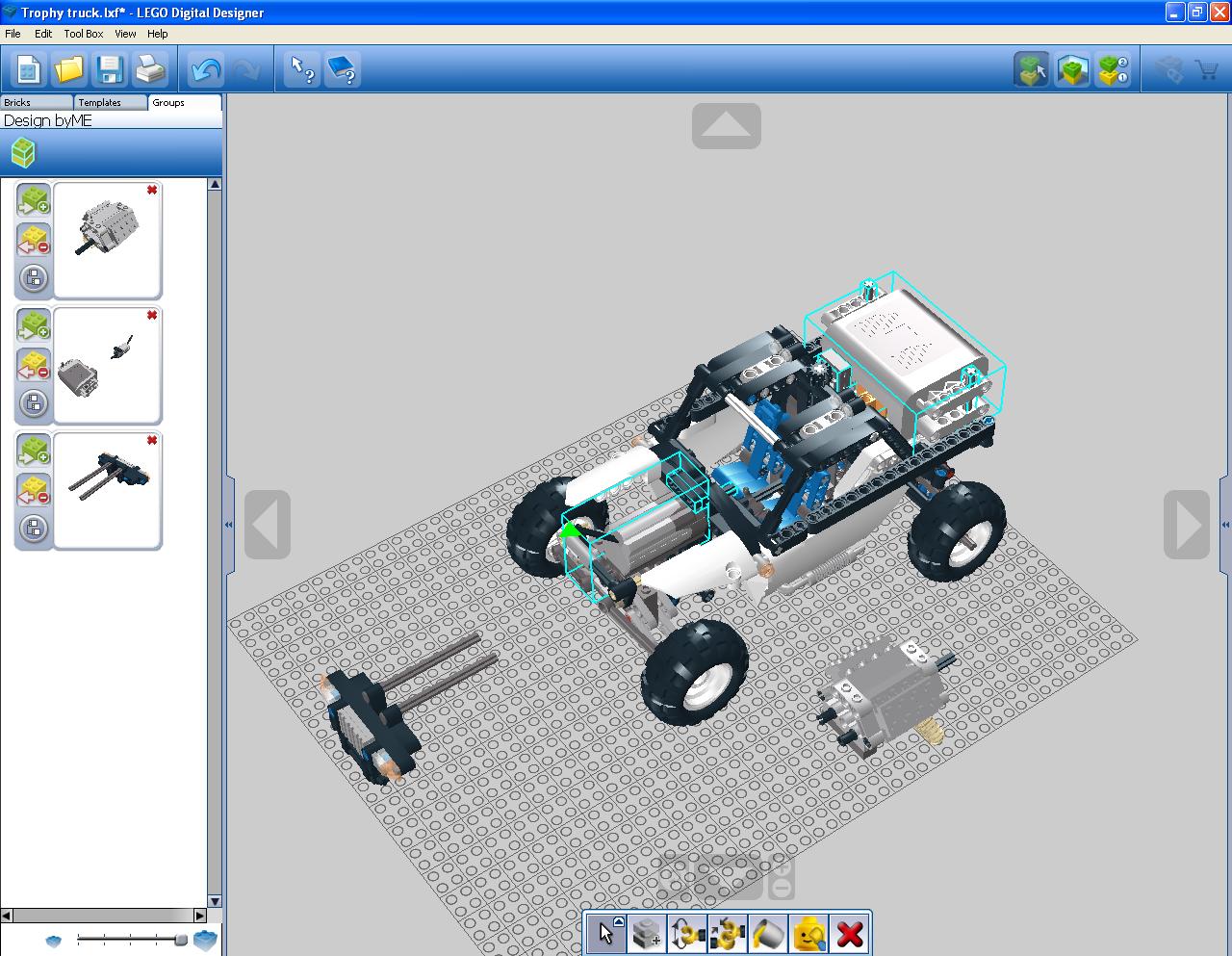Click the horizontal scrollbar right arrow

click(200, 916)
